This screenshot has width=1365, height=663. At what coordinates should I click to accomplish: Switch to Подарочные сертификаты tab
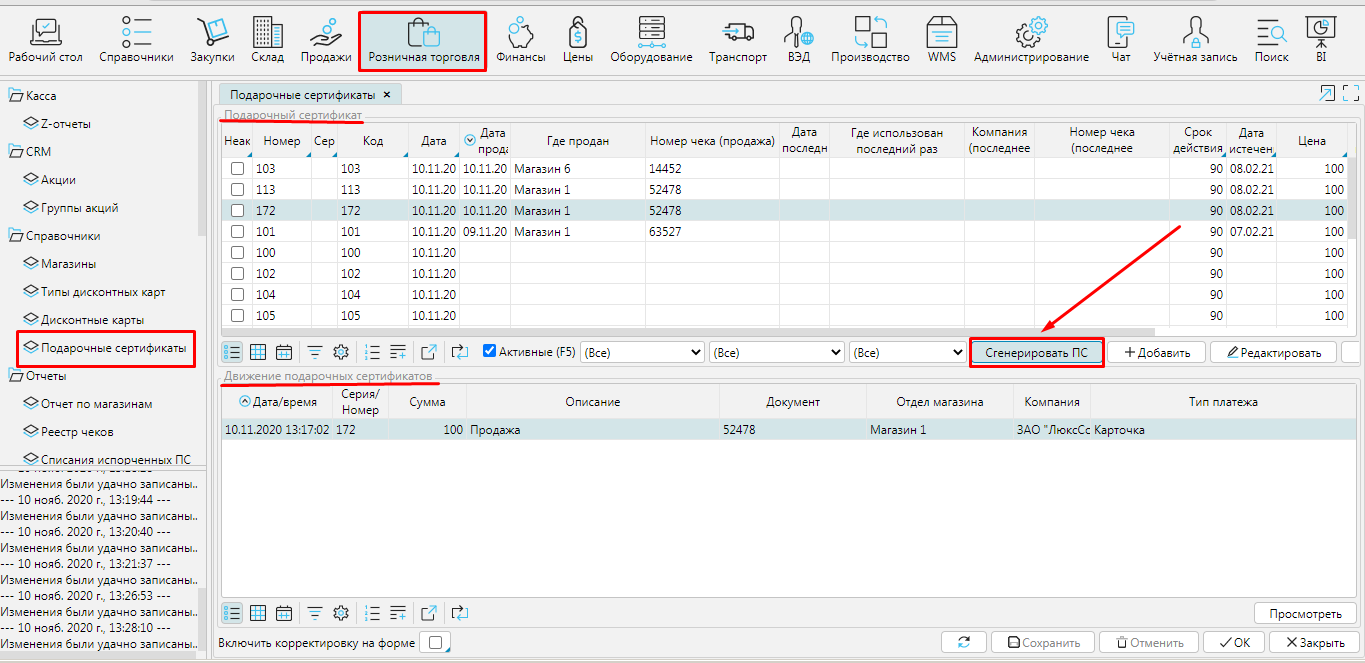(302, 95)
